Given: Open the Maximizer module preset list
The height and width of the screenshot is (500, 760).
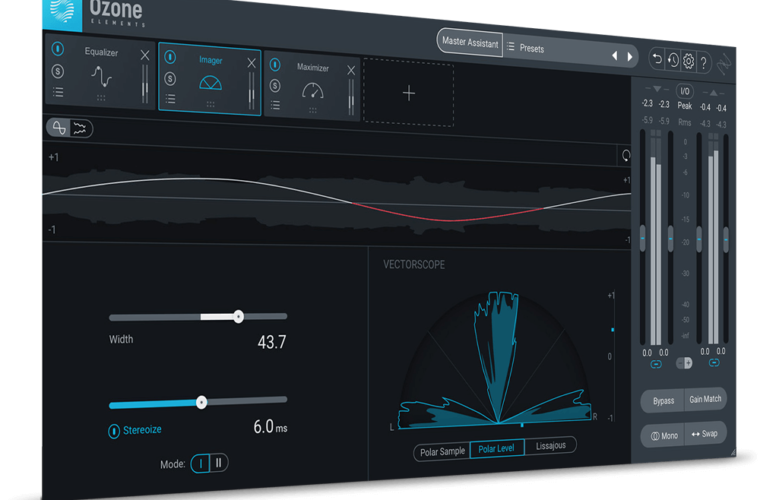Looking at the screenshot, I should coord(275,105).
